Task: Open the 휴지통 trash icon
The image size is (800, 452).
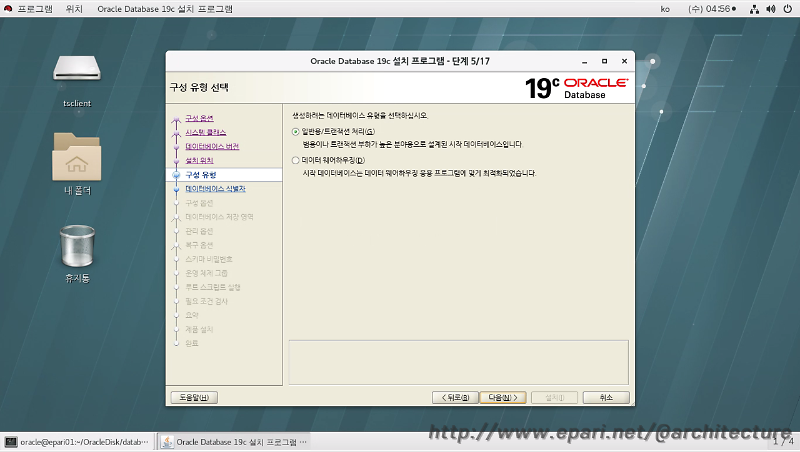Action: pyautogui.click(x=77, y=246)
